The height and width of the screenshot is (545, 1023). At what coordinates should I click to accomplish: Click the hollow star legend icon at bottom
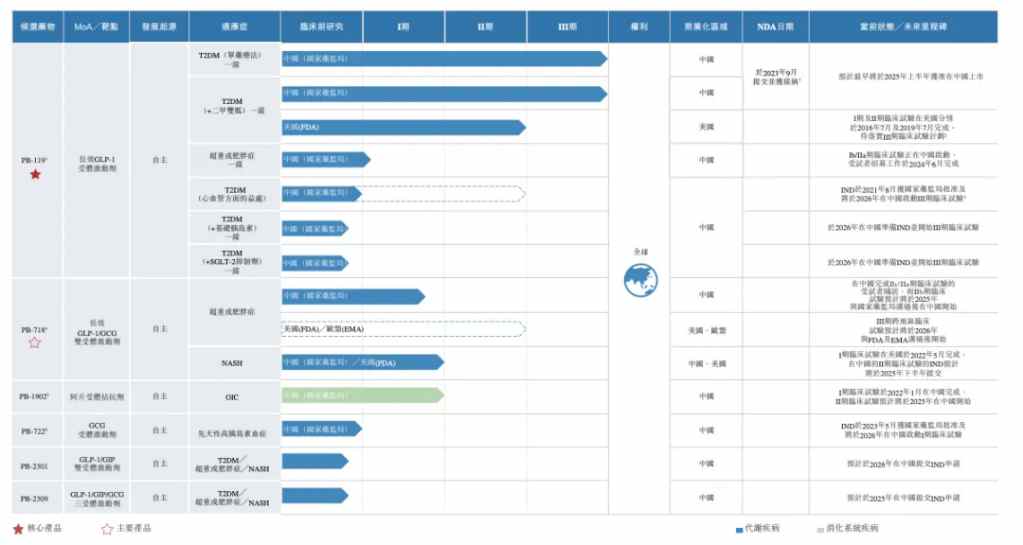106,528
